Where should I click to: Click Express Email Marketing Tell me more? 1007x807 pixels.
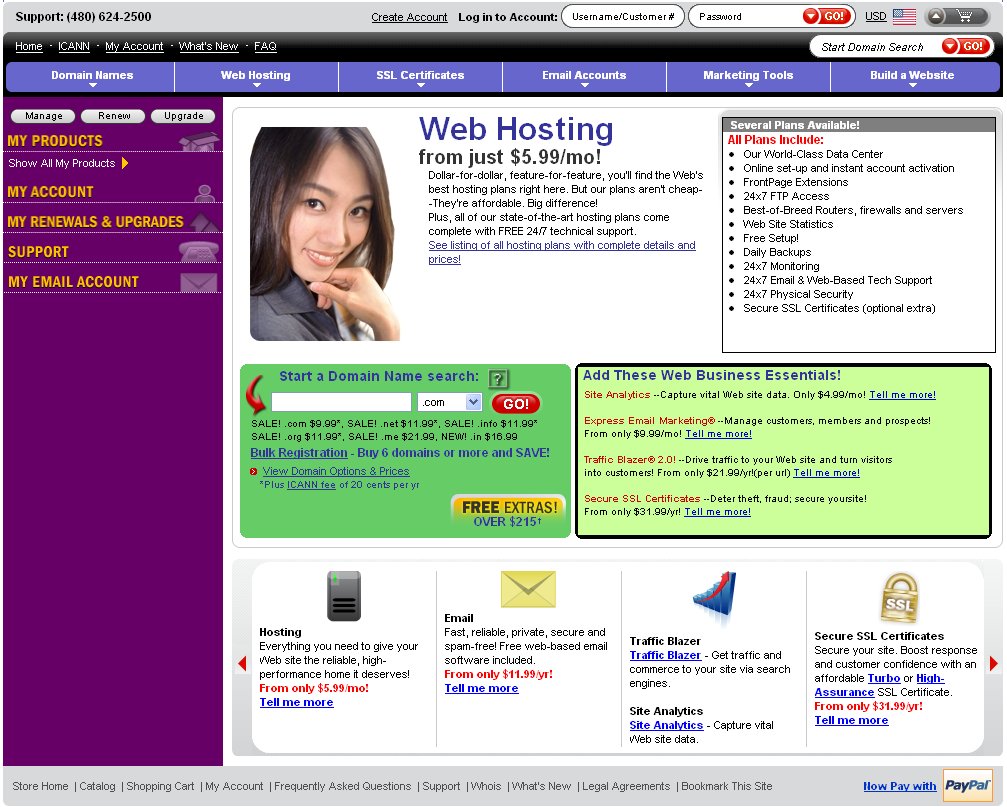tap(719, 434)
